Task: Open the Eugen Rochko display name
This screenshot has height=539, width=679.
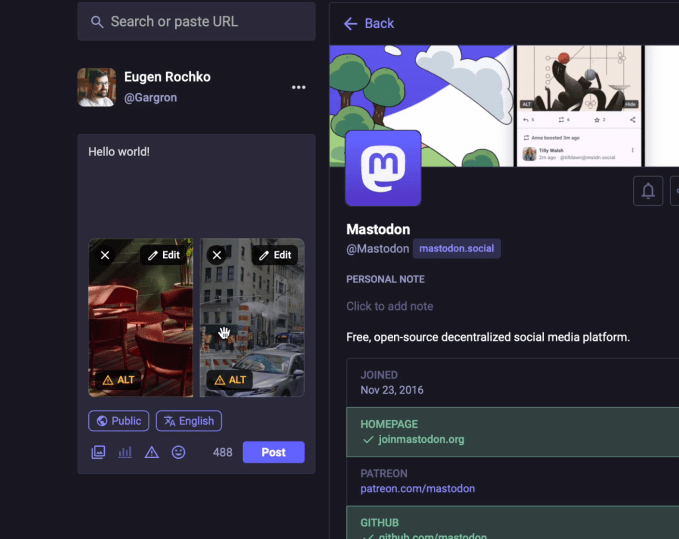Action: tap(167, 77)
